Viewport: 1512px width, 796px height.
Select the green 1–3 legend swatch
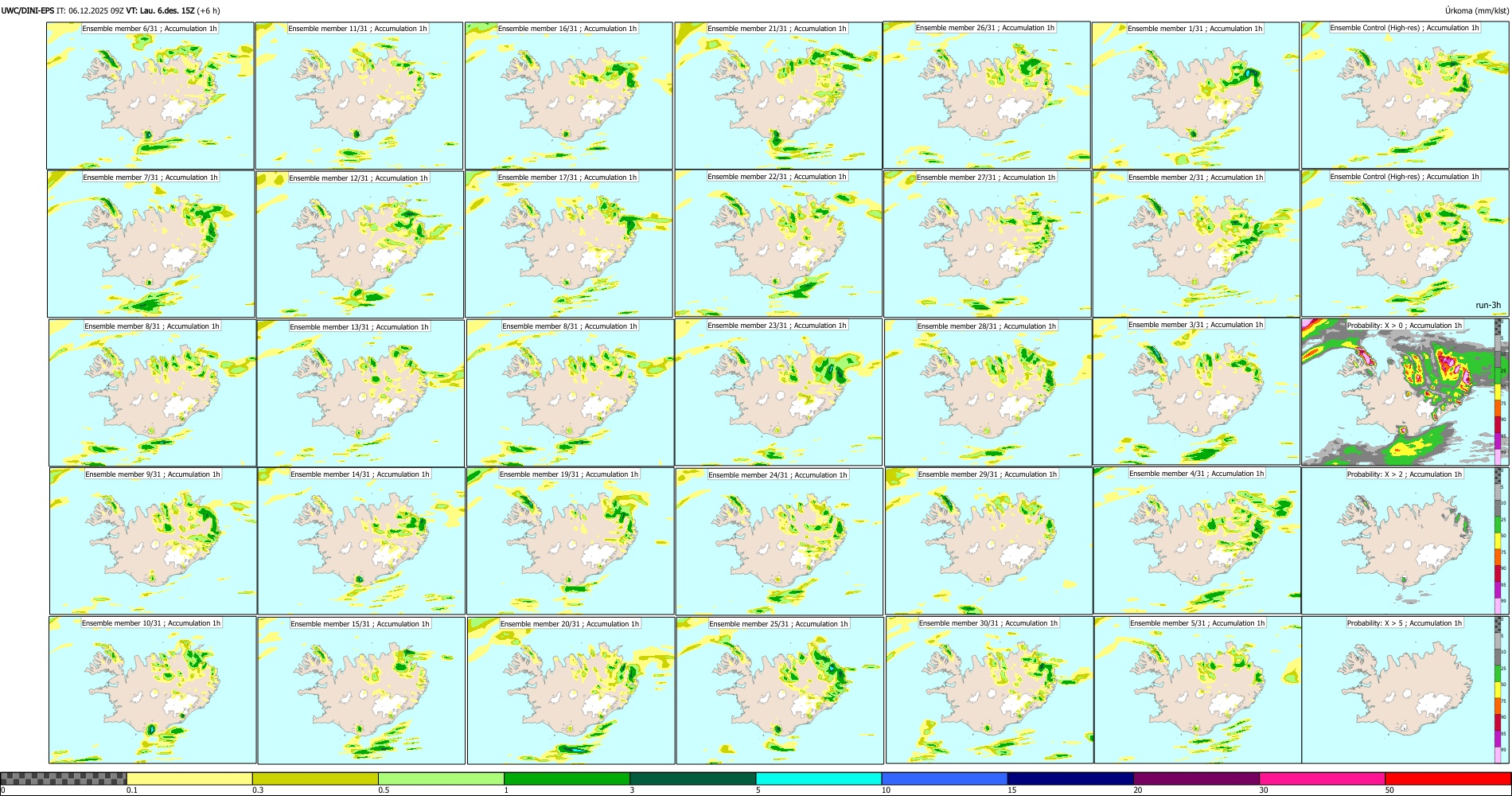point(567,778)
